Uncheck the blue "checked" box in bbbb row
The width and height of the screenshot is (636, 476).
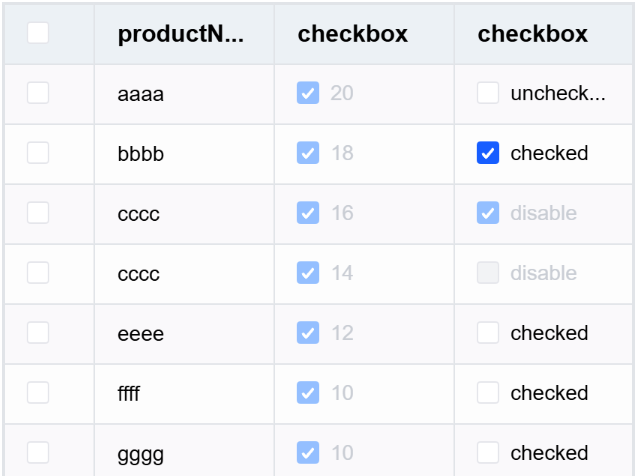tap(488, 153)
